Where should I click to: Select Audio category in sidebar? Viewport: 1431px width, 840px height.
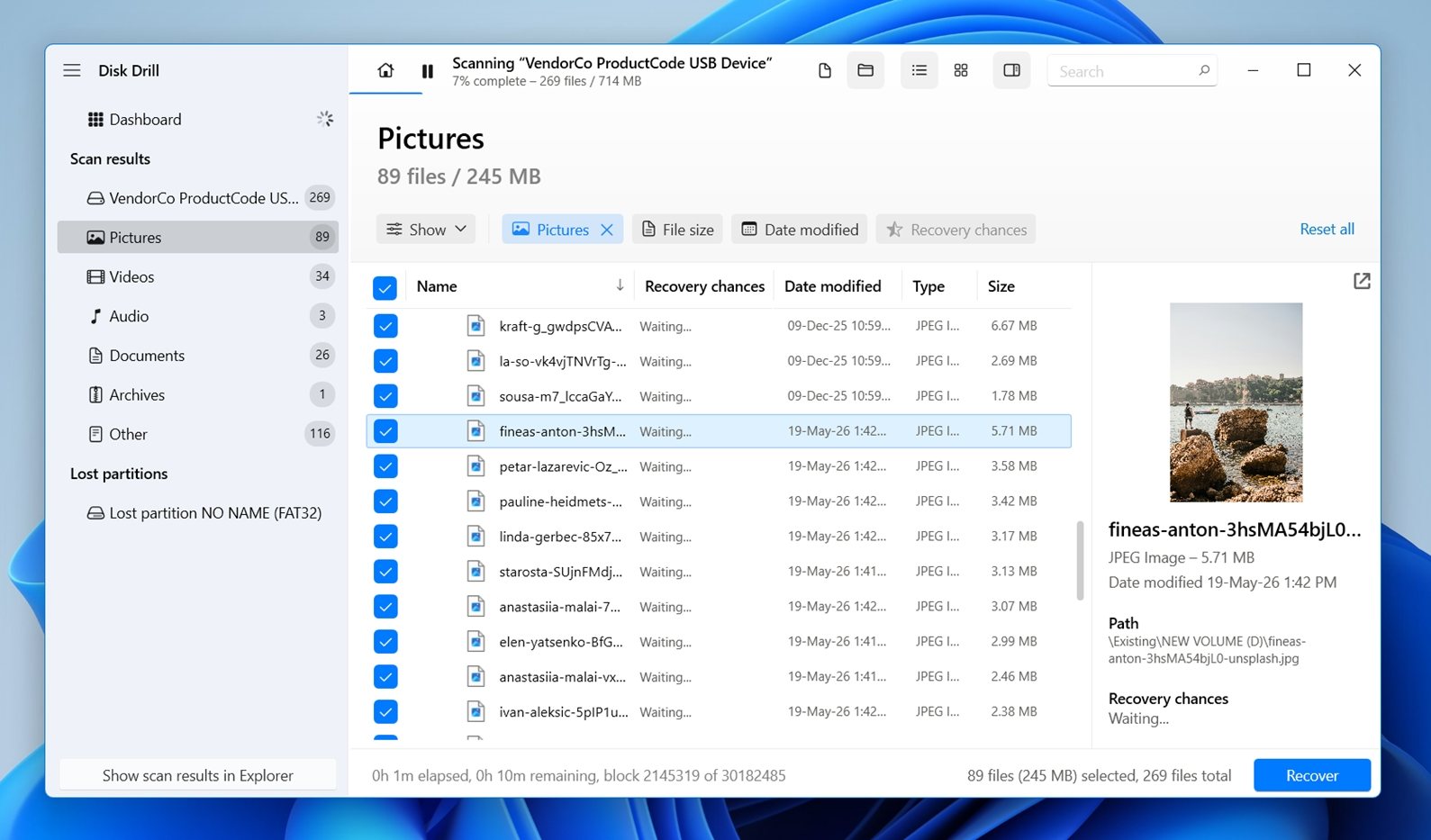(198, 316)
